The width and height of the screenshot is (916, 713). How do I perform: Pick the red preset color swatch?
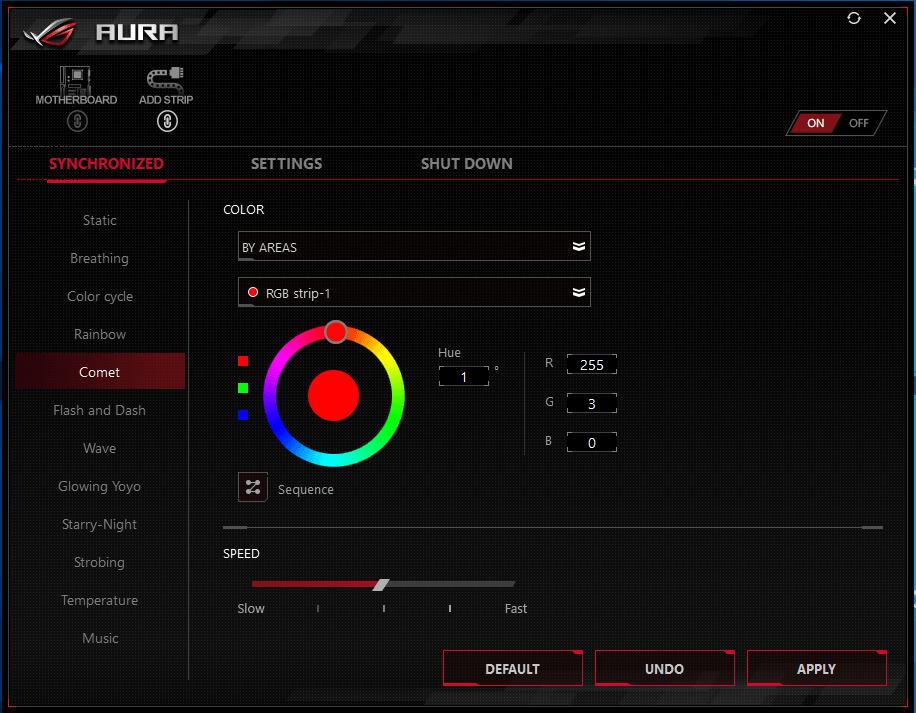(243, 361)
